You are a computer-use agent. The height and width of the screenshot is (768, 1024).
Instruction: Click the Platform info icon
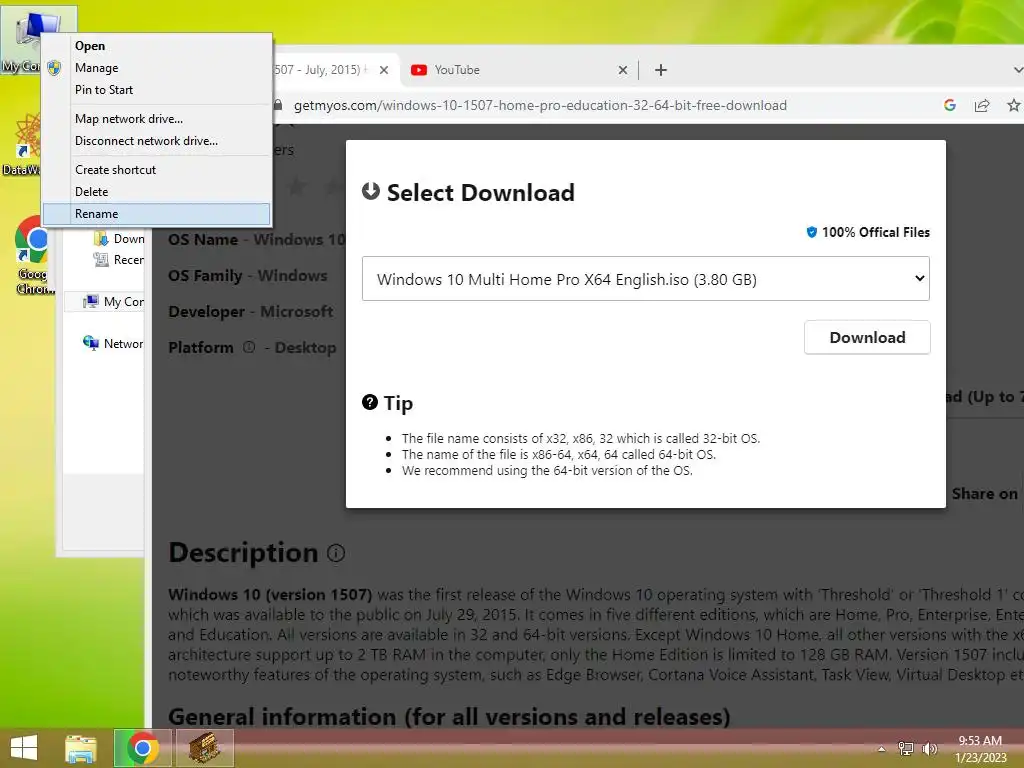point(249,347)
